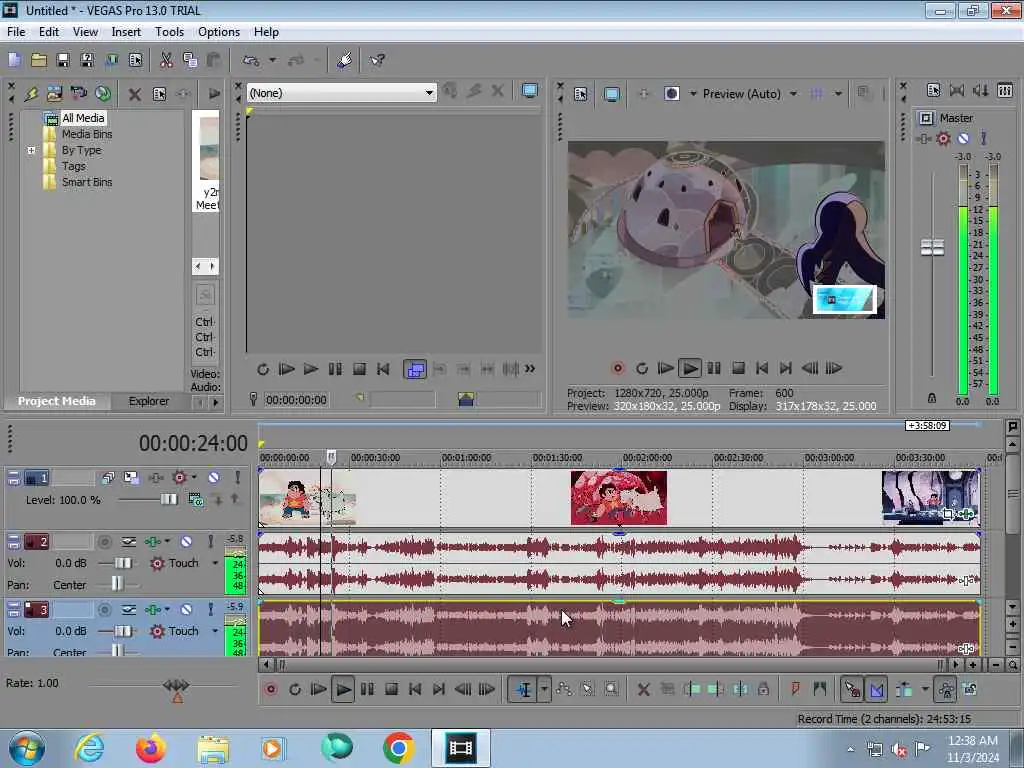
Task: Click the Track FX icon on track 2
Action: click(x=152, y=541)
